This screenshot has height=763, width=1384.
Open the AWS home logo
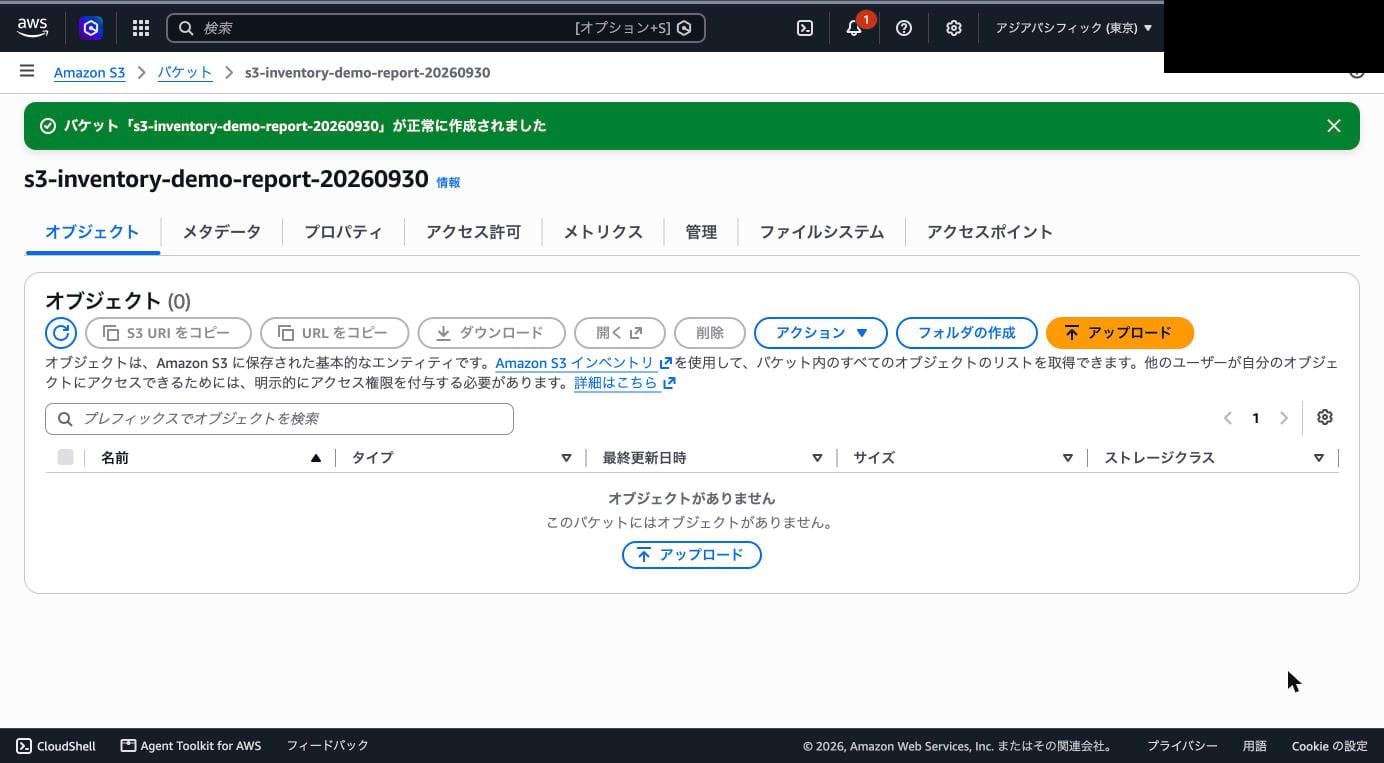[32, 28]
